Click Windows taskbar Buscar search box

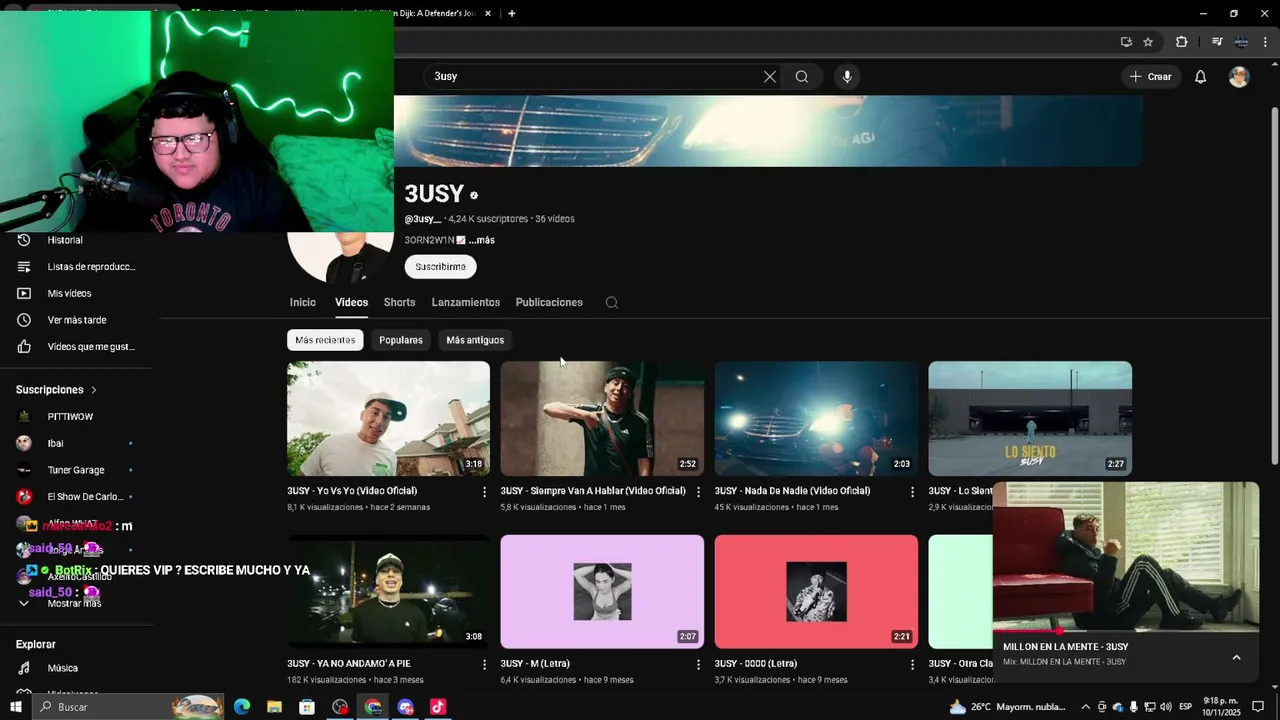pos(128,707)
